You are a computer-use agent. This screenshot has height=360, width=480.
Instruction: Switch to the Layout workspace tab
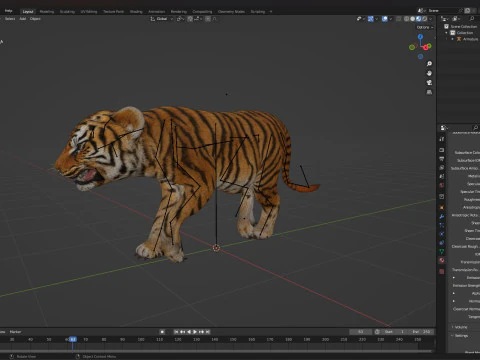coord(28,12)
